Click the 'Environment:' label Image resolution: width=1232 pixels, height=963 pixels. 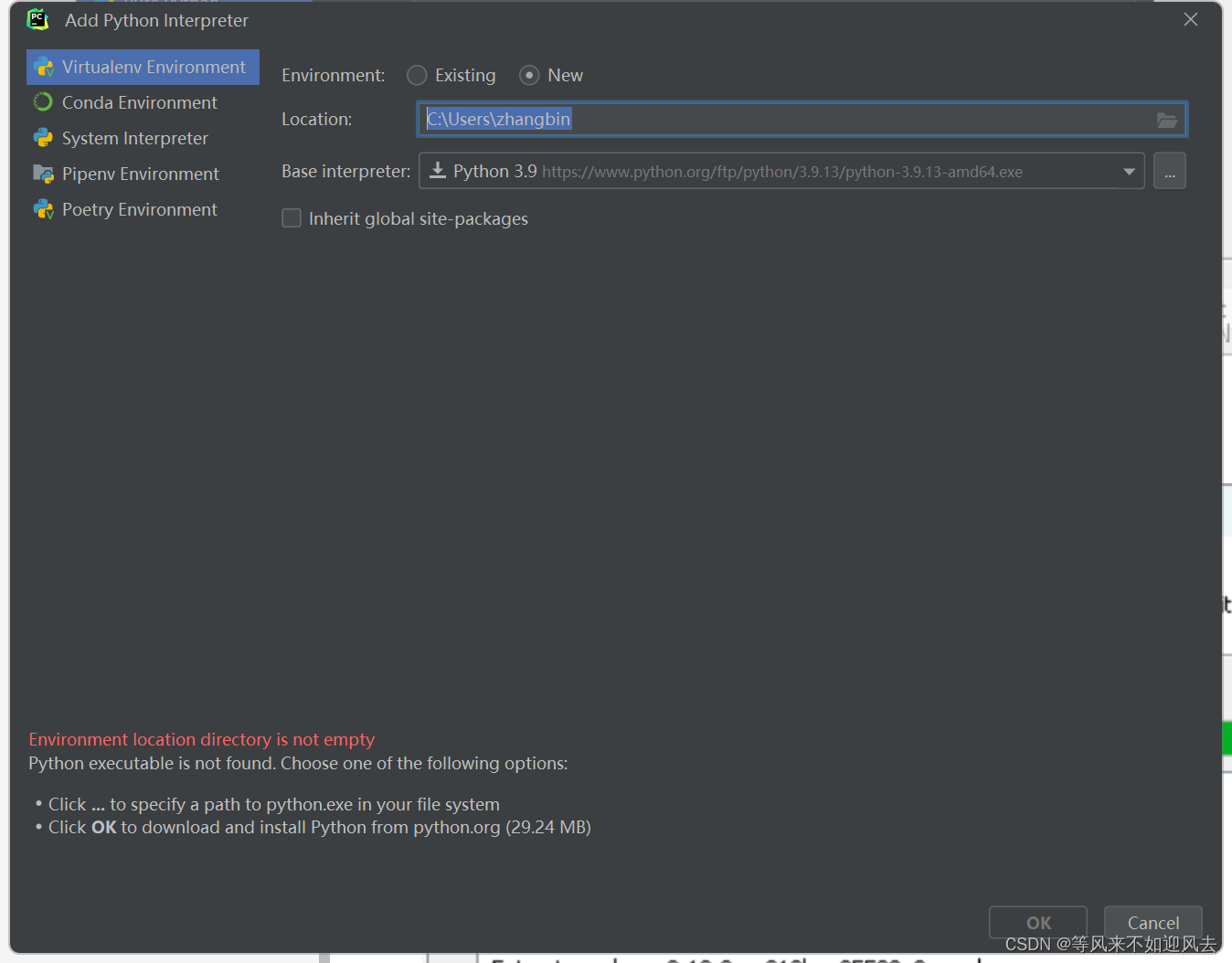point(333,75)
